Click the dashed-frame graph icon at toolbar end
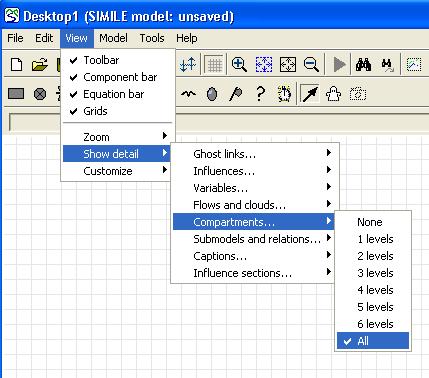 [414, 64]
